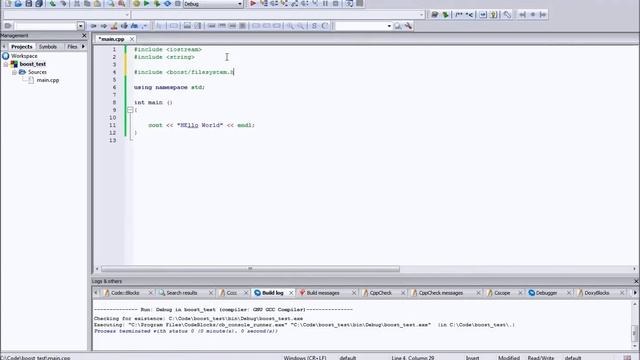640x360 pixels.
Task: Click the DoxyBlocks line comment icon
Action: (x=469, y=14)
